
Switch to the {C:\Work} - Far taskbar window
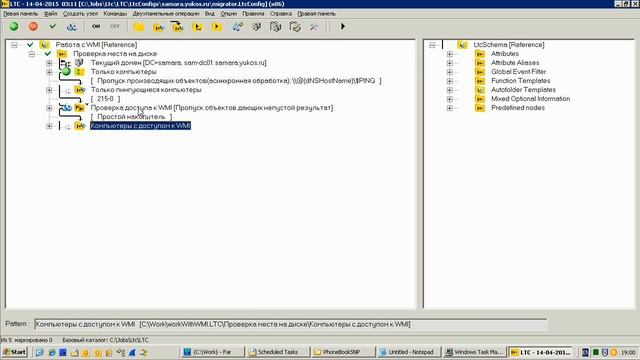pyautogui.click(x=212, y=352)
